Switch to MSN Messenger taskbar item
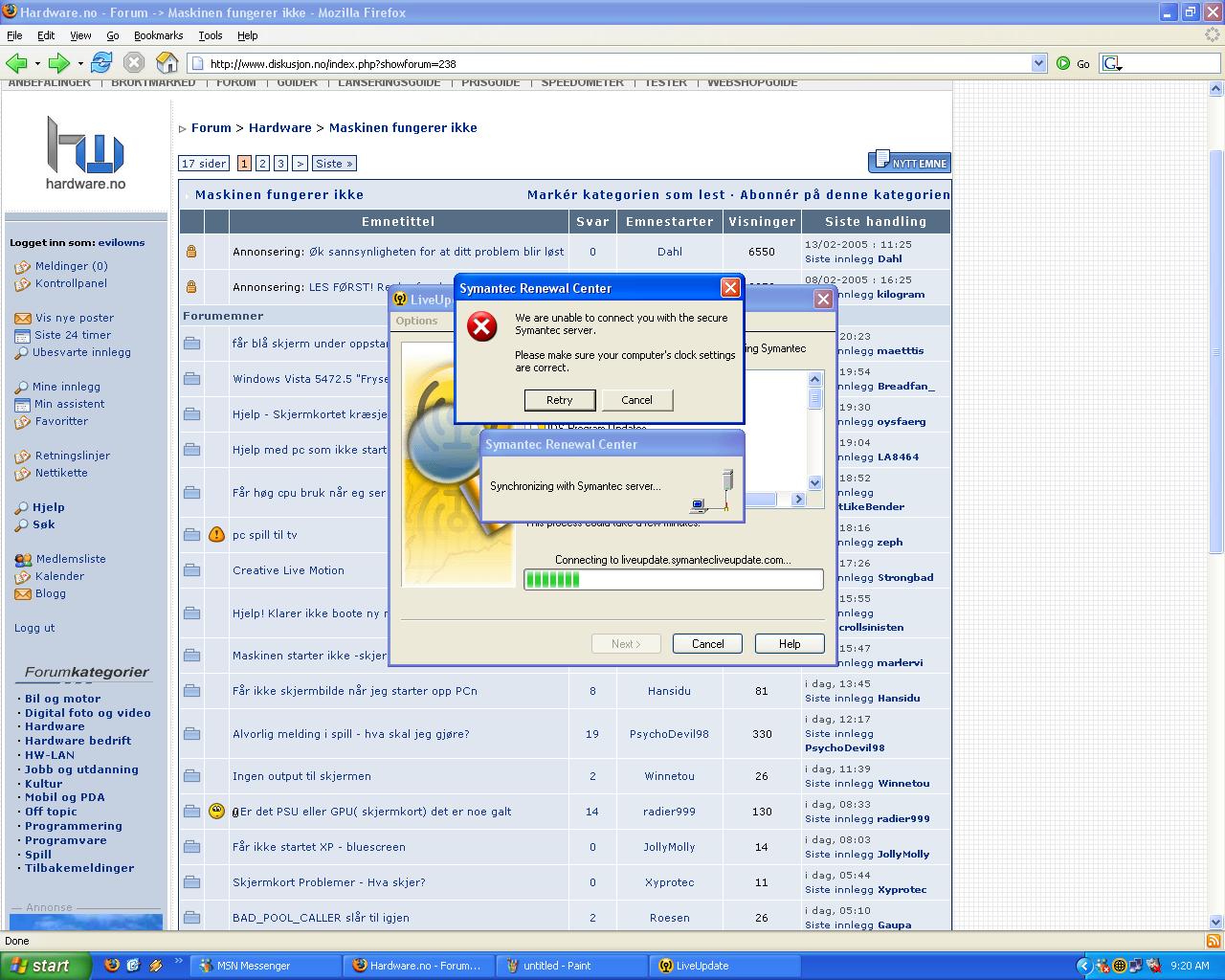Screen dimensions: 1225x980 [265, 966]
